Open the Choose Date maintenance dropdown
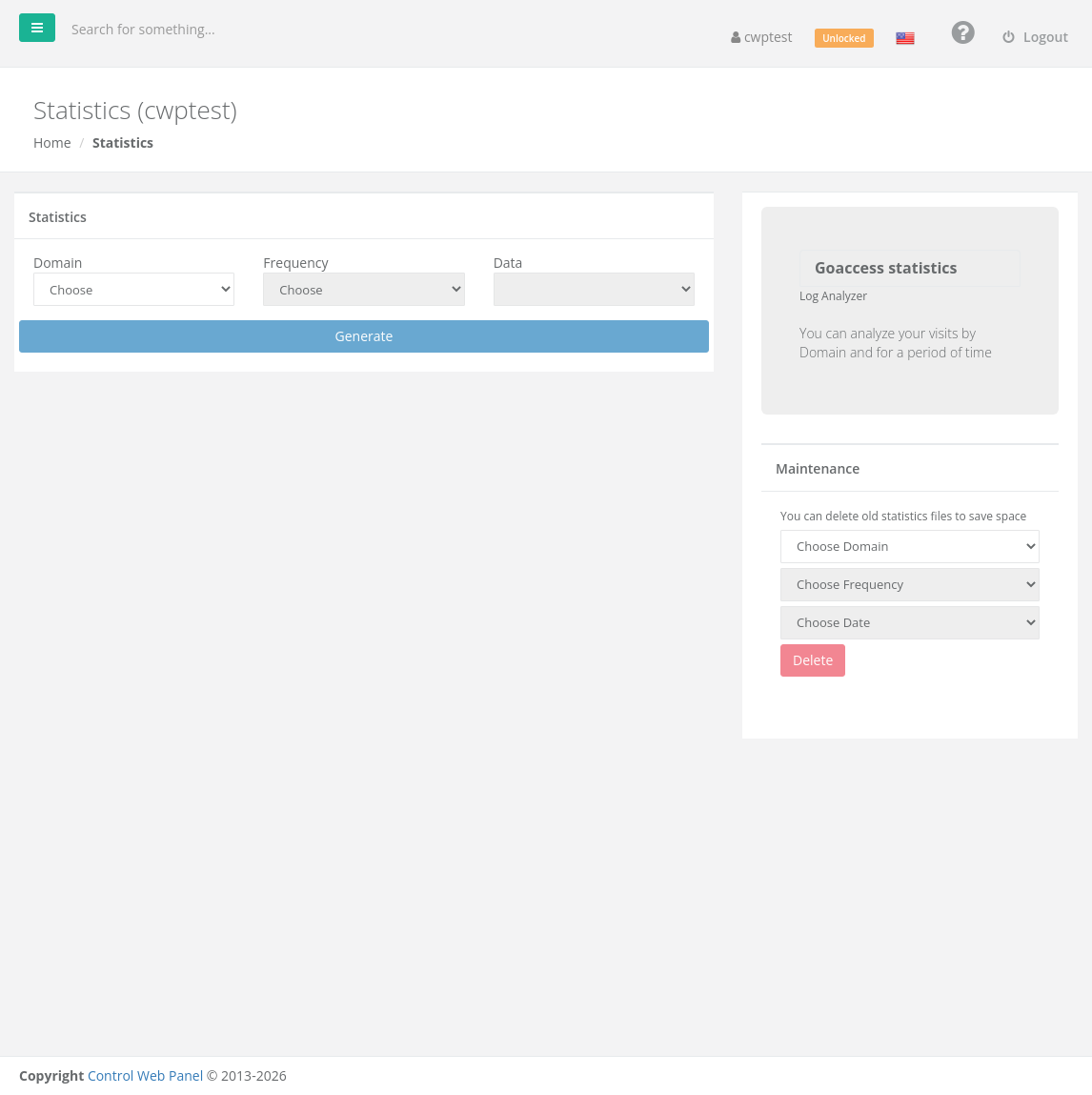1092x1095 pixels. pyautogui.click(x=910, y=623)
